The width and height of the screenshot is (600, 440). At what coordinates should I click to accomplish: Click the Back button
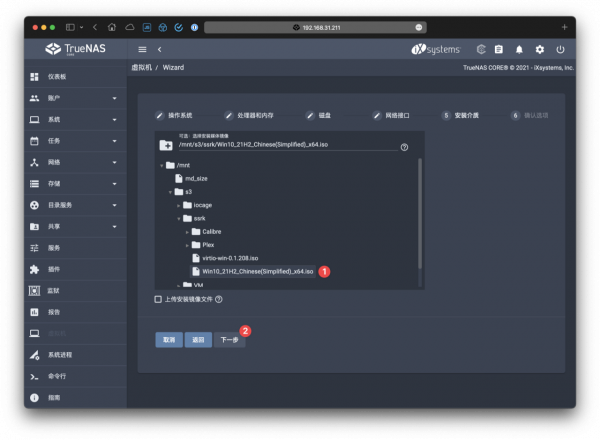(198, 340)
